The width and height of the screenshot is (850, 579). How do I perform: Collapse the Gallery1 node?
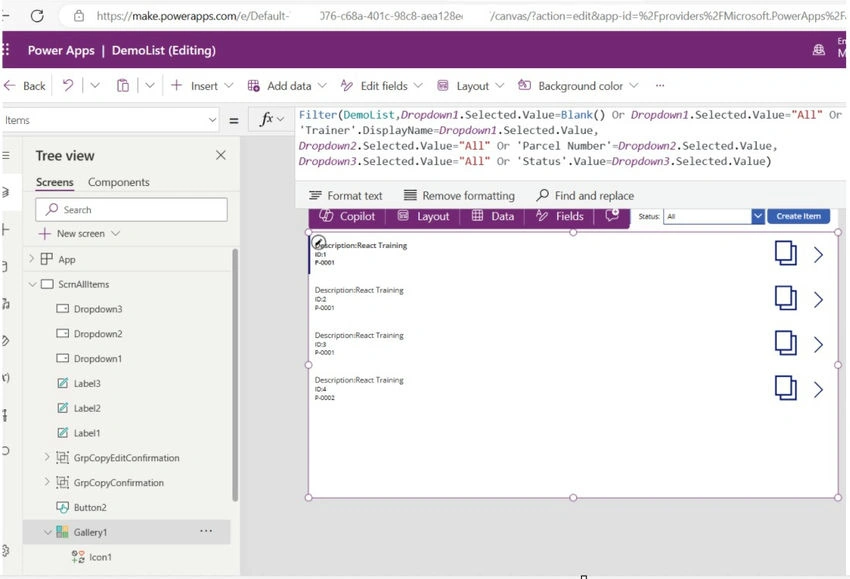[48, 532]
